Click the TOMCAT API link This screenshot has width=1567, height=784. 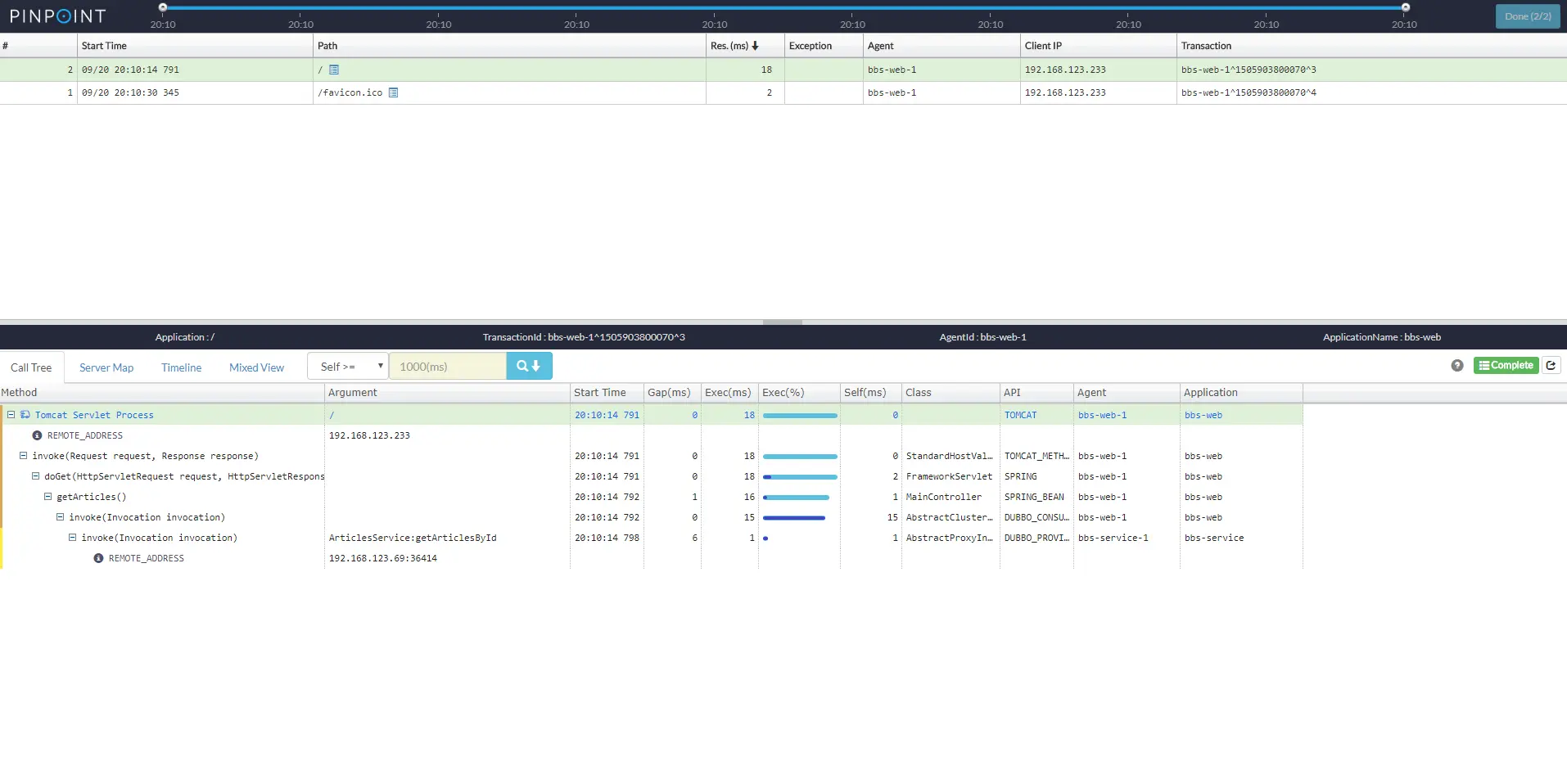click(x=1020, y=415)
